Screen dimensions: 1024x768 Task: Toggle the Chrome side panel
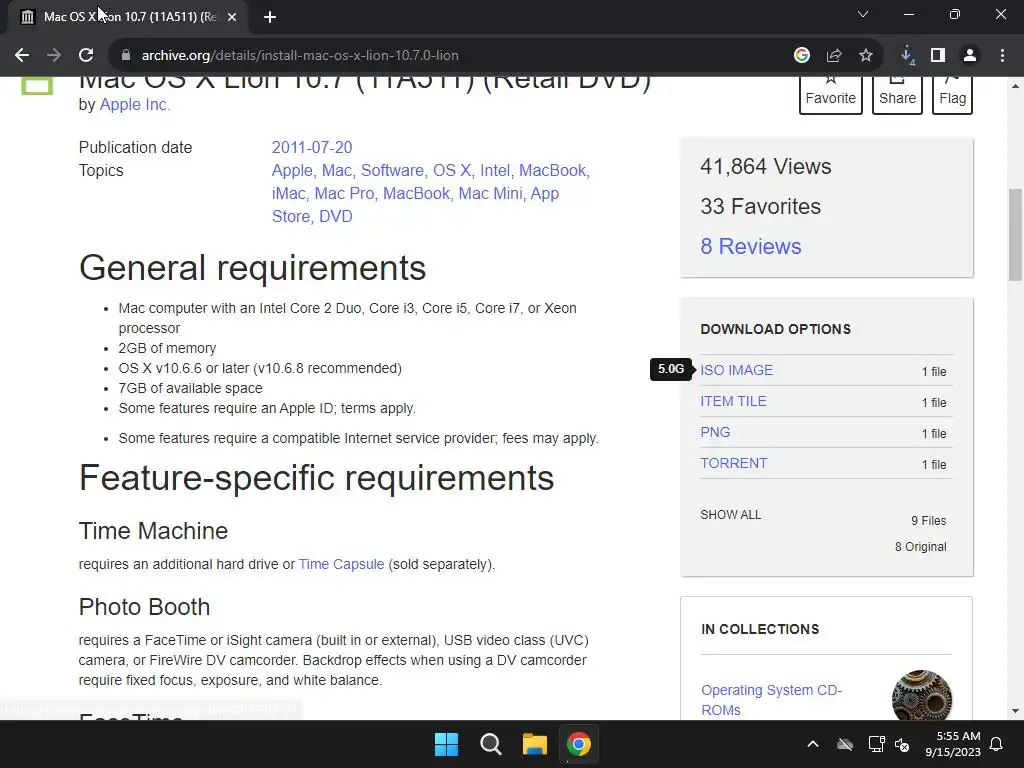pos(938,56)
